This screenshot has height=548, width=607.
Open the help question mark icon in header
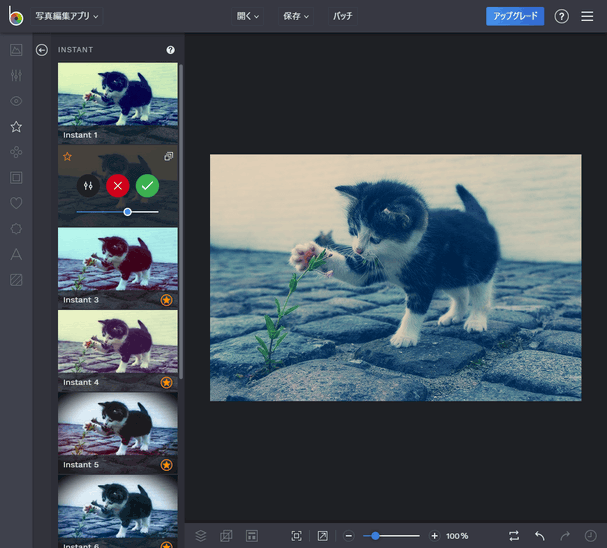(561, 16)
